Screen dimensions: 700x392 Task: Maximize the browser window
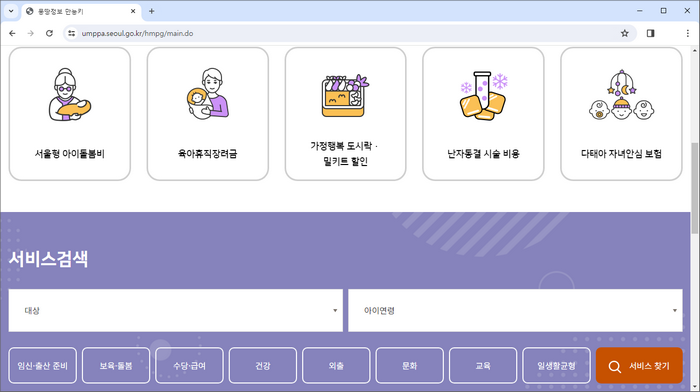[663, 11]
